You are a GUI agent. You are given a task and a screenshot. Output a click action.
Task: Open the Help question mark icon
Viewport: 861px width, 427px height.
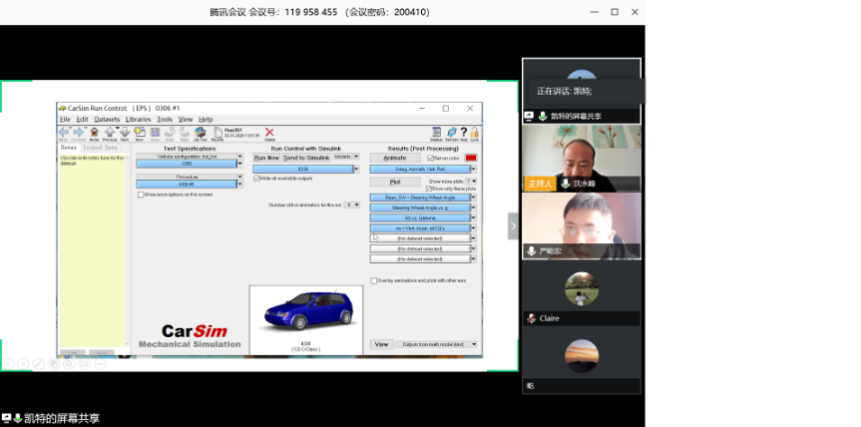pyautogui.click(x=463, y=131)
